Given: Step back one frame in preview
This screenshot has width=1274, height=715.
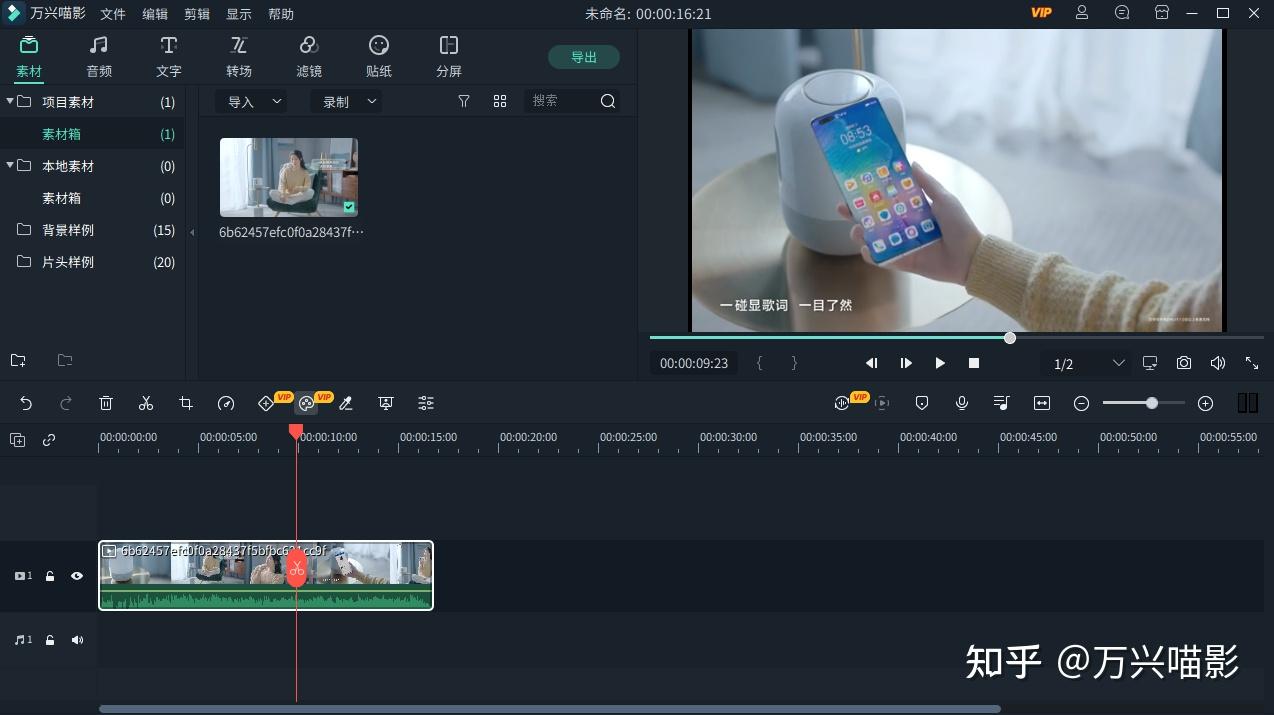Looking at the screenshot, I should pos(872,363).
